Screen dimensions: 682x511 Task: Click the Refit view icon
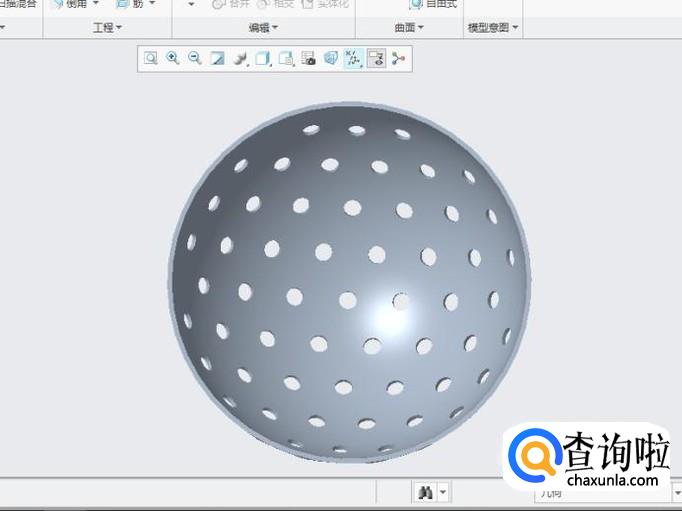tap(150, 59)
